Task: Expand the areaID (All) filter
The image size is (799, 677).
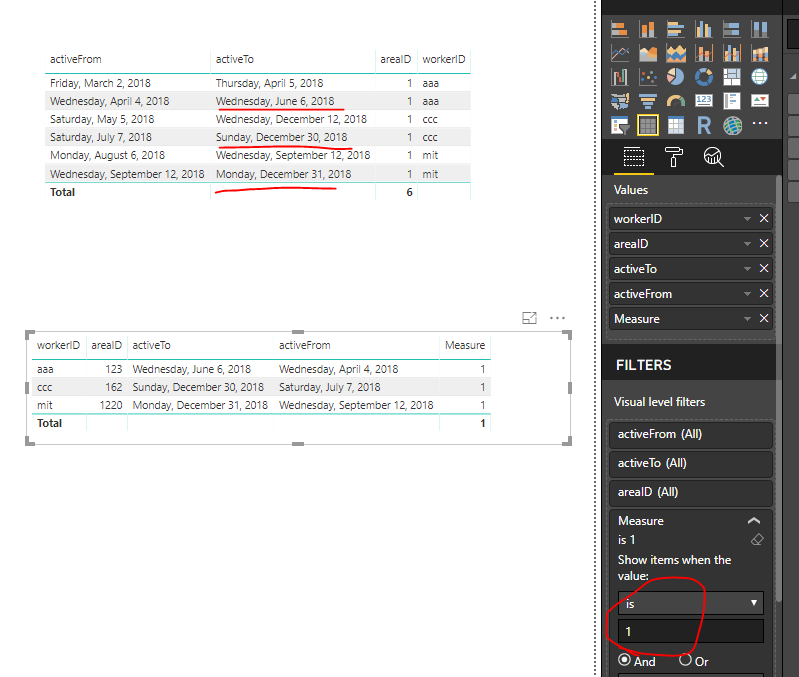Action: point(690,492)
